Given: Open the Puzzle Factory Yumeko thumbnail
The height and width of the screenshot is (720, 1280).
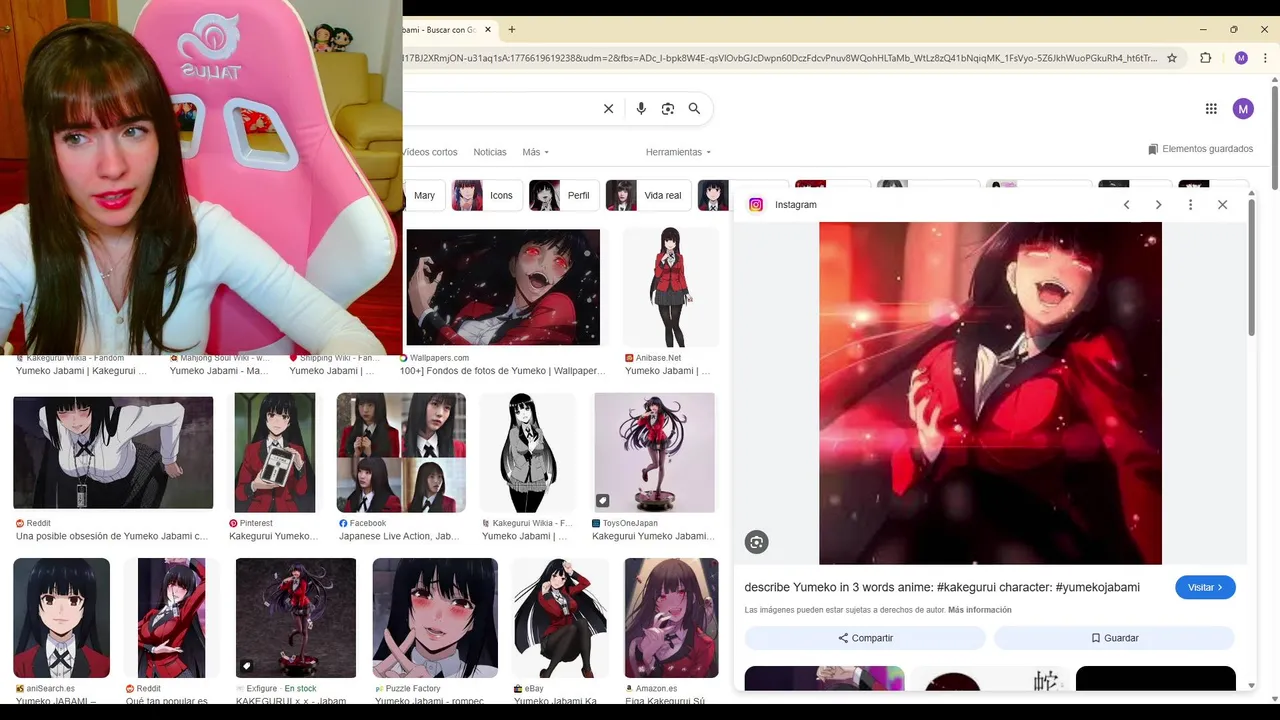Looking at the screenshot, I should pos(435,618).
